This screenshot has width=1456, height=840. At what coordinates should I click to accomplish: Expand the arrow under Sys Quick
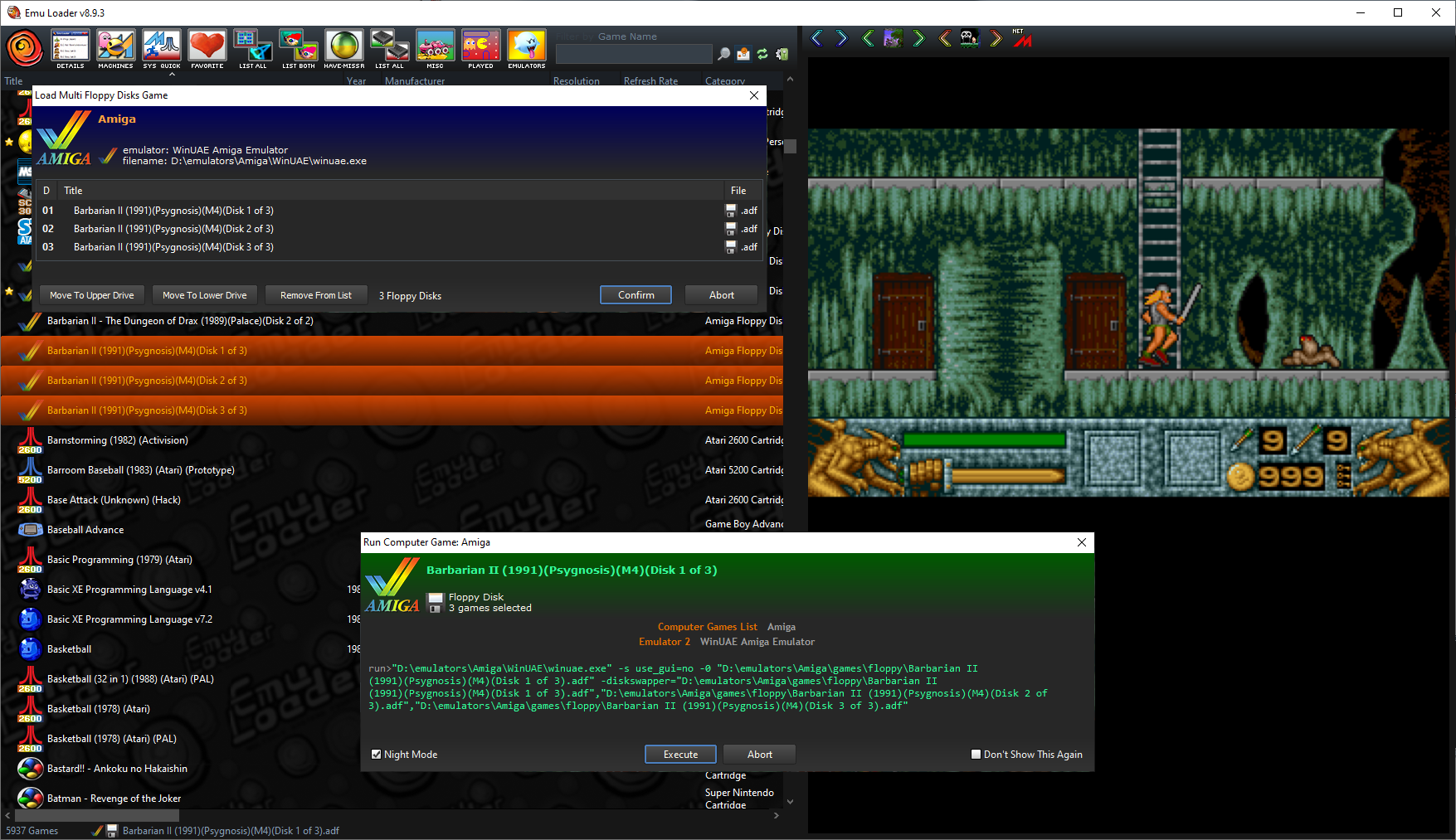[x=172, y=75]
